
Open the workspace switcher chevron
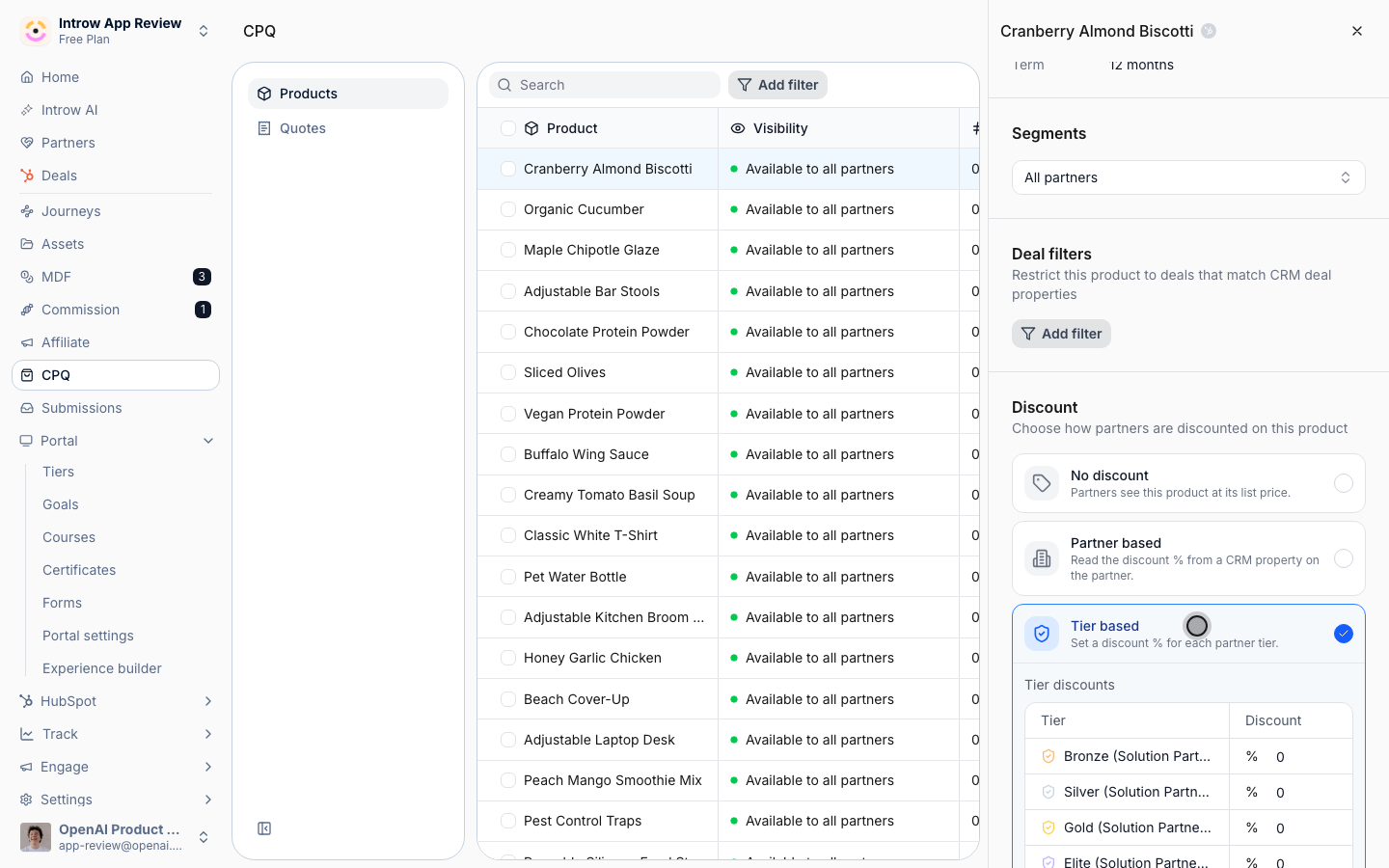204,31
